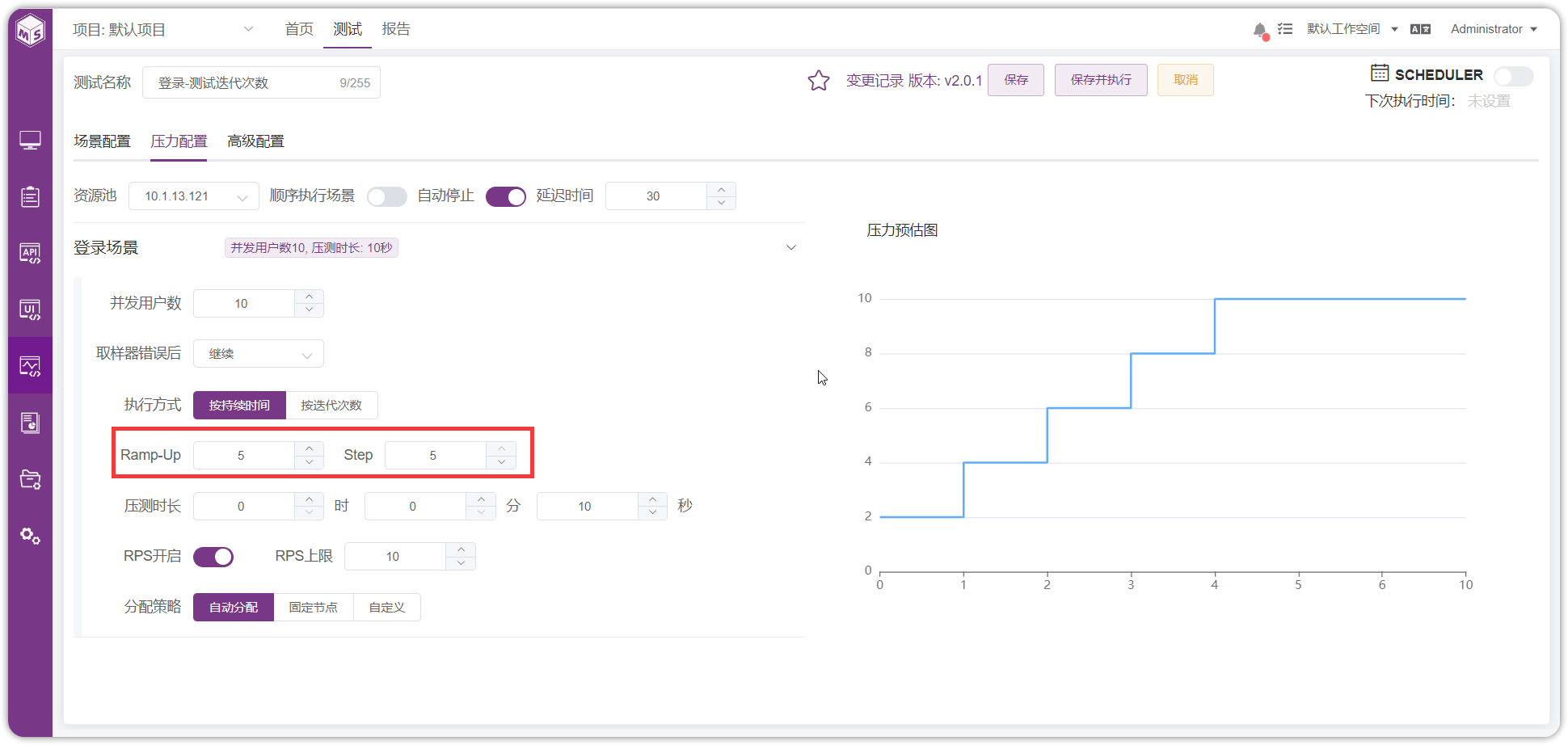
Task: Open the test tracking clipboard sidebar icon
Action: click(x=31, y=196)
